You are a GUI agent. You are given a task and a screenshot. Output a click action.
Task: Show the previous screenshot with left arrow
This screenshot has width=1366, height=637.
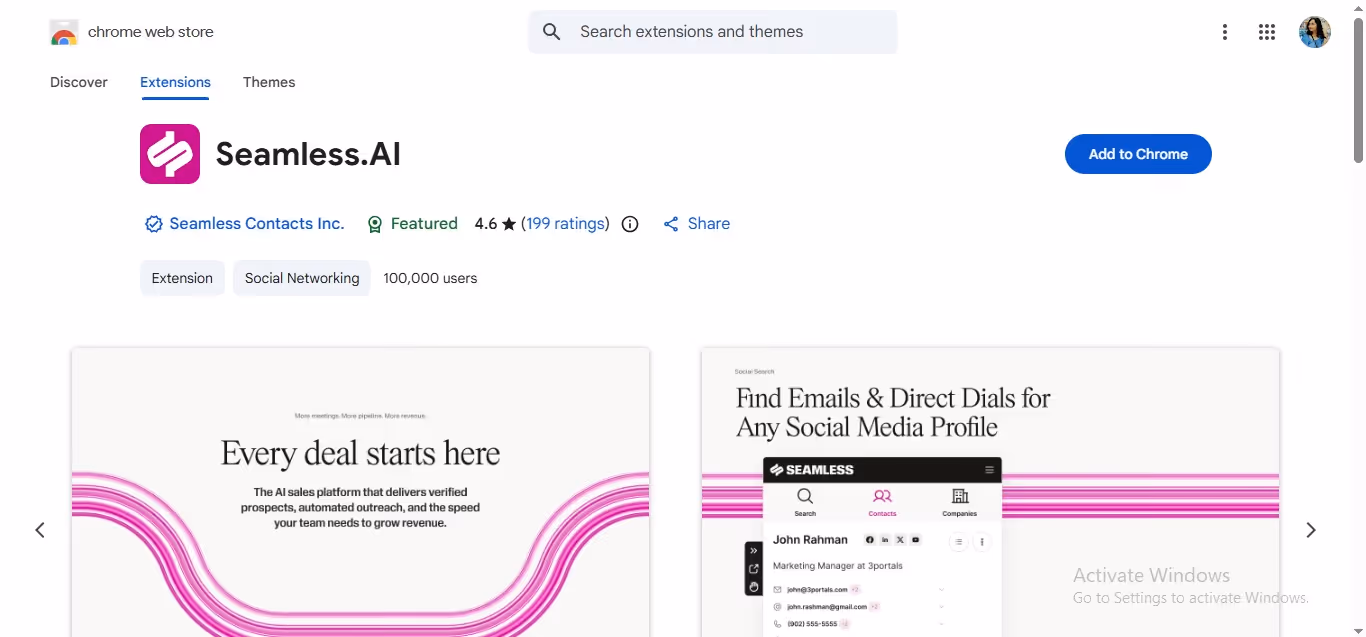click(40, 530)
